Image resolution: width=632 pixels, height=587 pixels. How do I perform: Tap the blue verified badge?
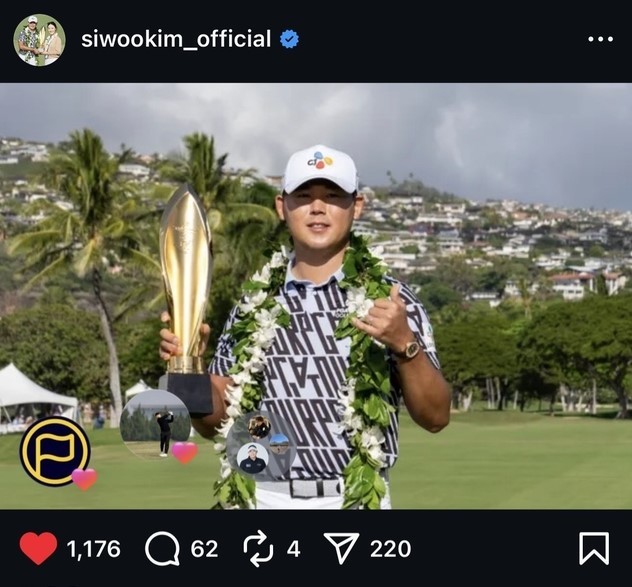[x=289, y=40]
